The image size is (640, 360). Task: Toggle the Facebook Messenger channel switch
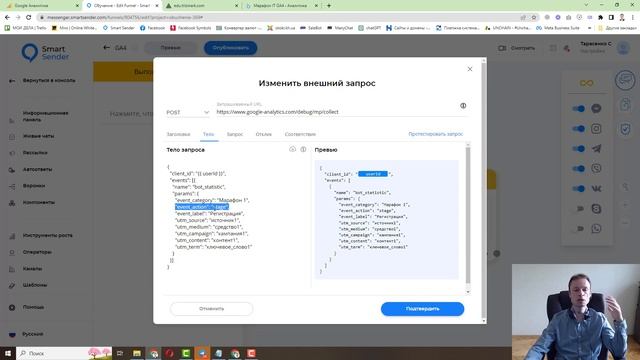[578, 109]
